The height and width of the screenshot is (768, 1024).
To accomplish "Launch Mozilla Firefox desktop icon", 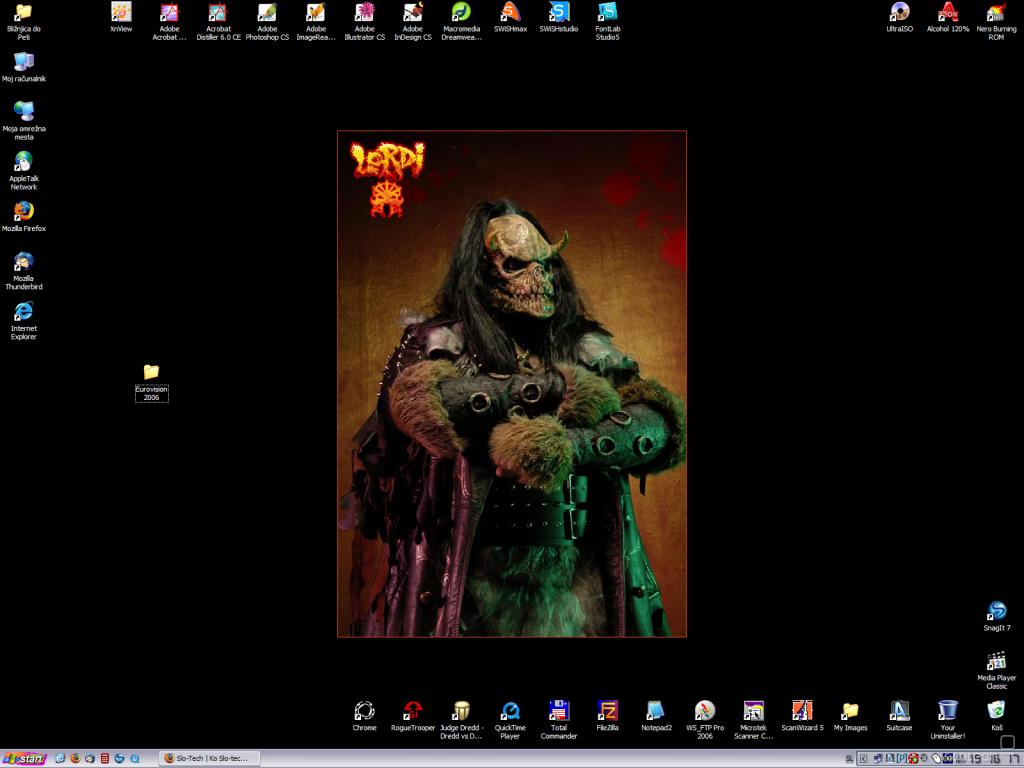I will (x=24, y=217).
